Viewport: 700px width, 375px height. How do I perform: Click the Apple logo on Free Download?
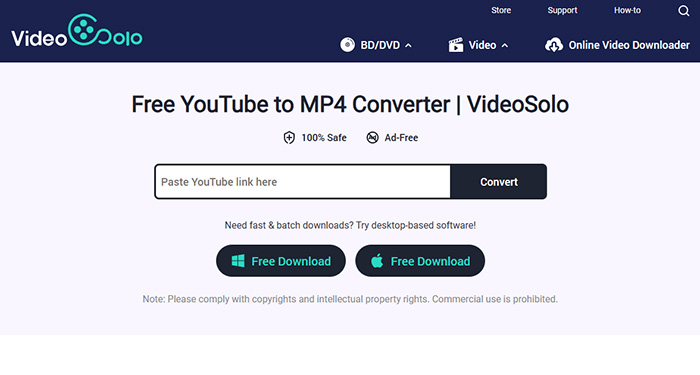[377, 261]
